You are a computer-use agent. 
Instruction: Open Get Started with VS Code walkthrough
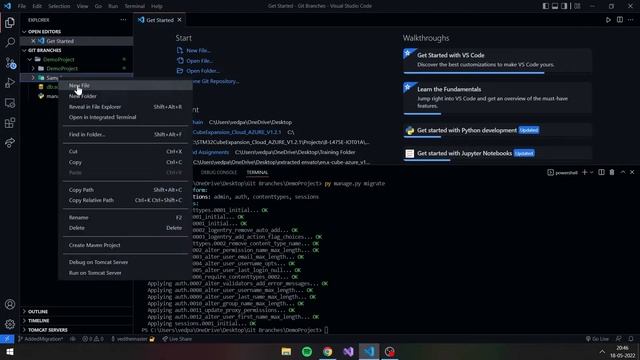tap(497, 60)
